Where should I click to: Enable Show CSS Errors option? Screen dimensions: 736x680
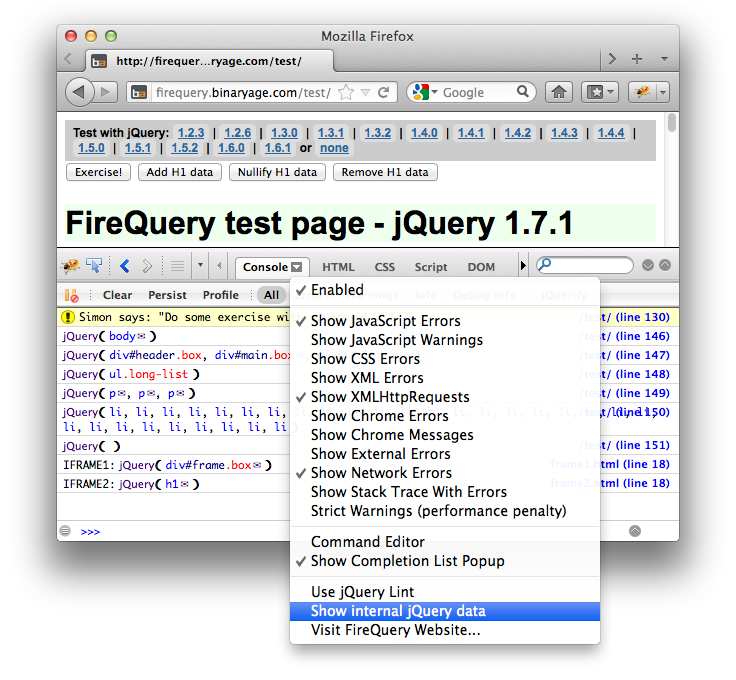(365, 359)
